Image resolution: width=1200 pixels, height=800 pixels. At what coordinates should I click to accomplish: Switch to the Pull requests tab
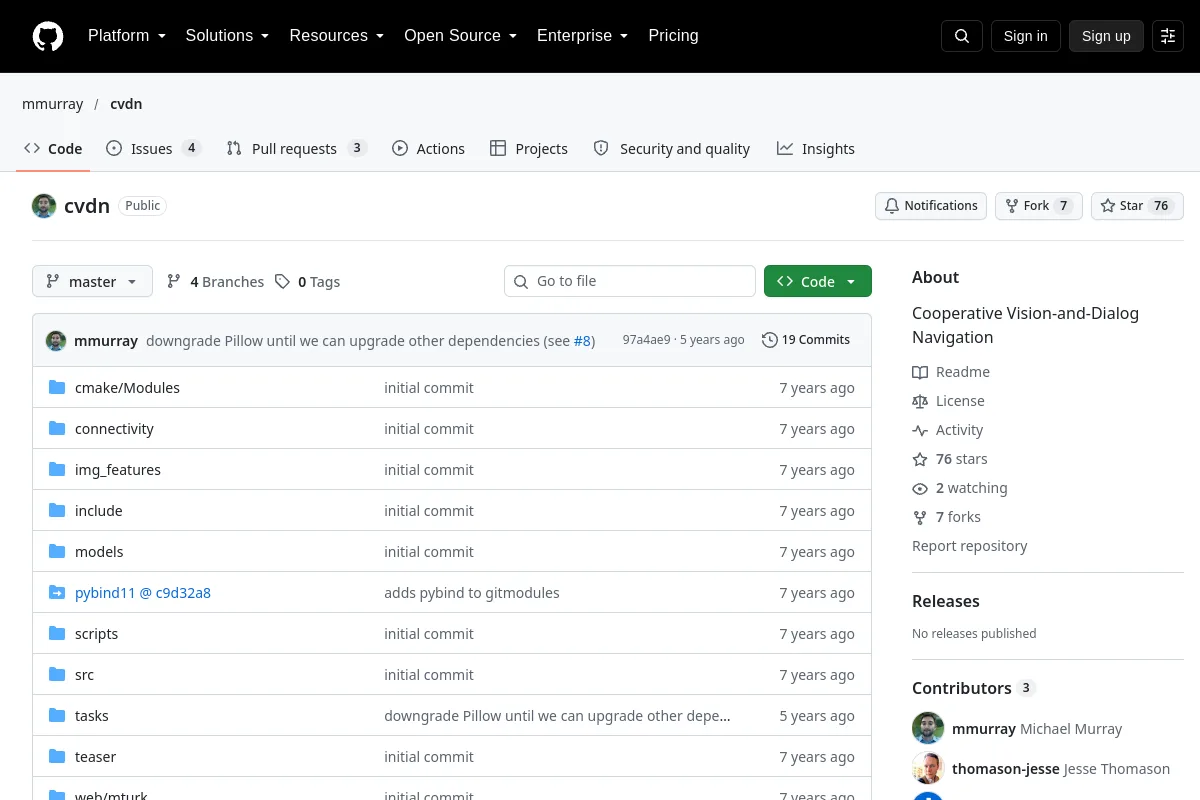point(296,149)
